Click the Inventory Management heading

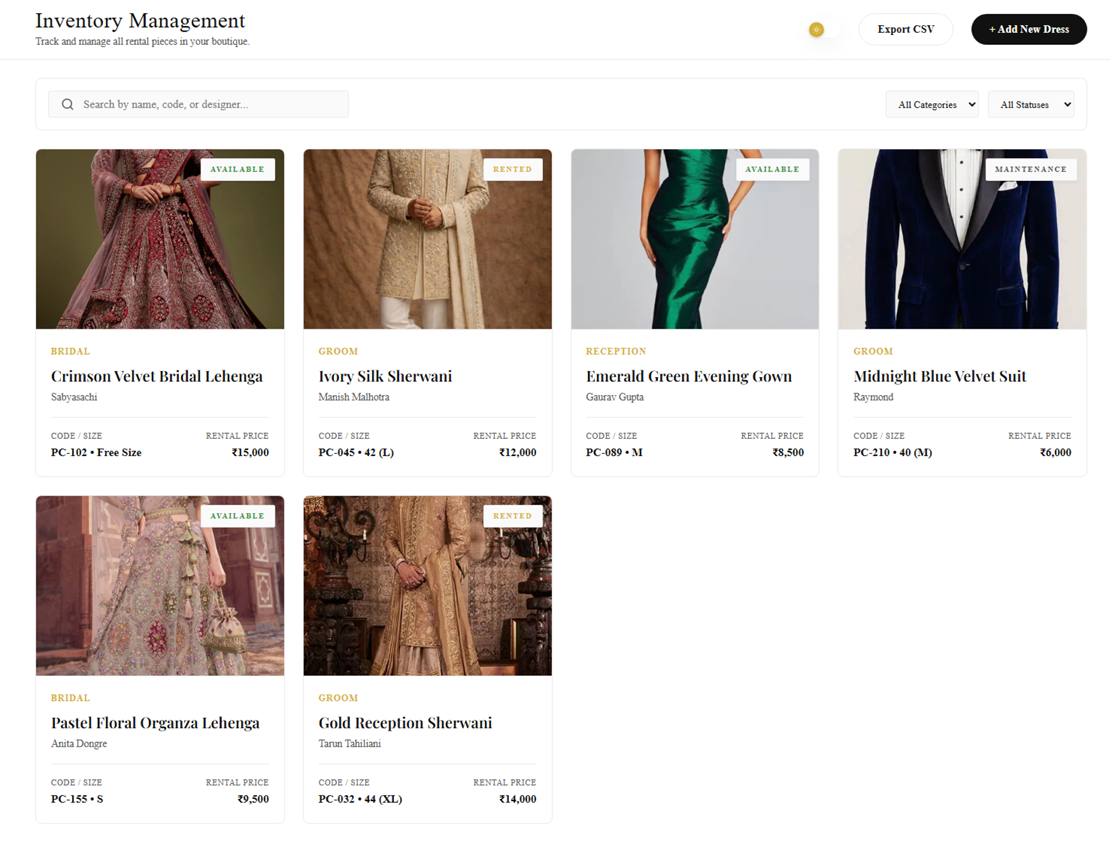point(140,21)
